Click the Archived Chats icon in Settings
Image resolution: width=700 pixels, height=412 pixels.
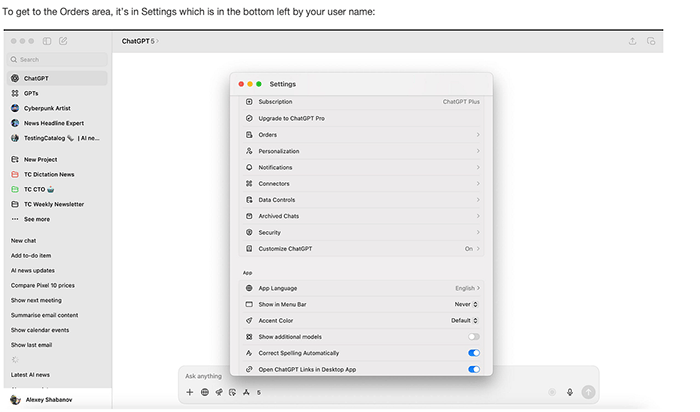pos(249,216)
